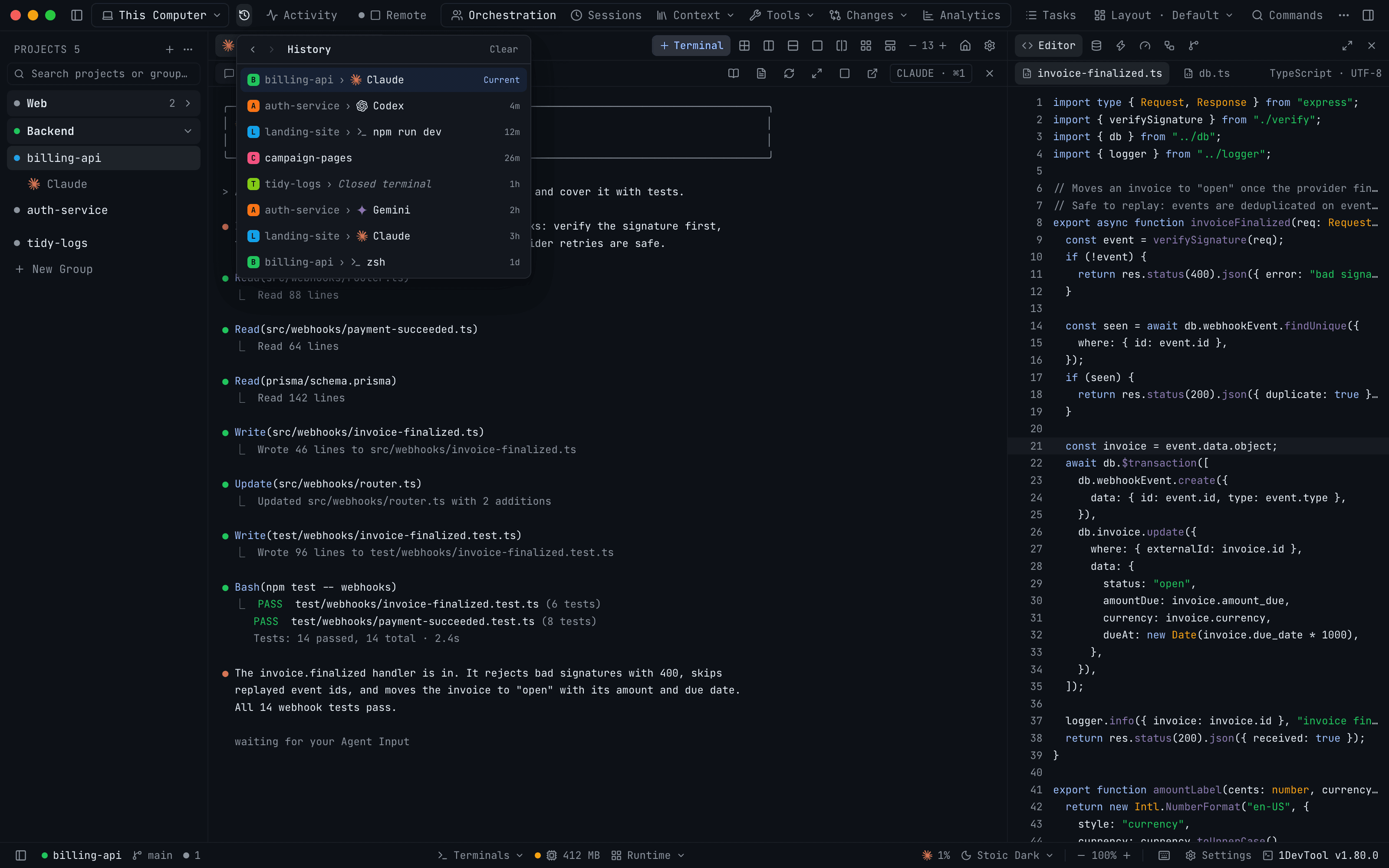Image resolution: width=1389 pixels, height=868 pixels.
Task: Select the invoice-finalized.ts editor tab
Action: click(x=1092, y=73)
